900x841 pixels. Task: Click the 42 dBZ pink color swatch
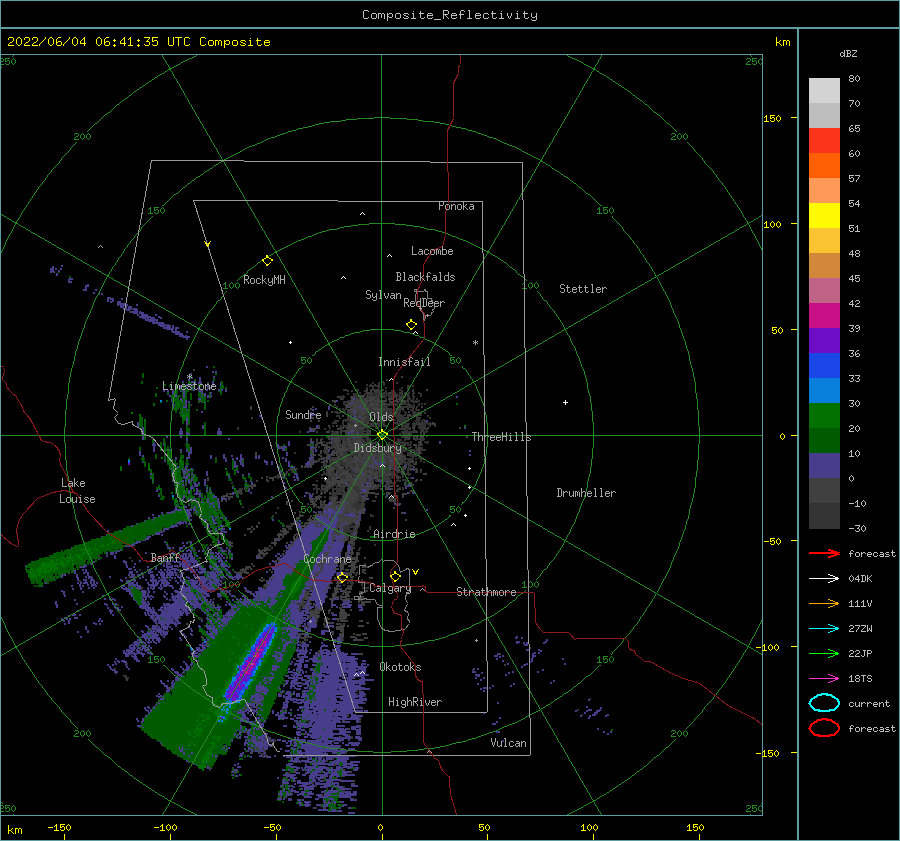(x=824, y=290)
